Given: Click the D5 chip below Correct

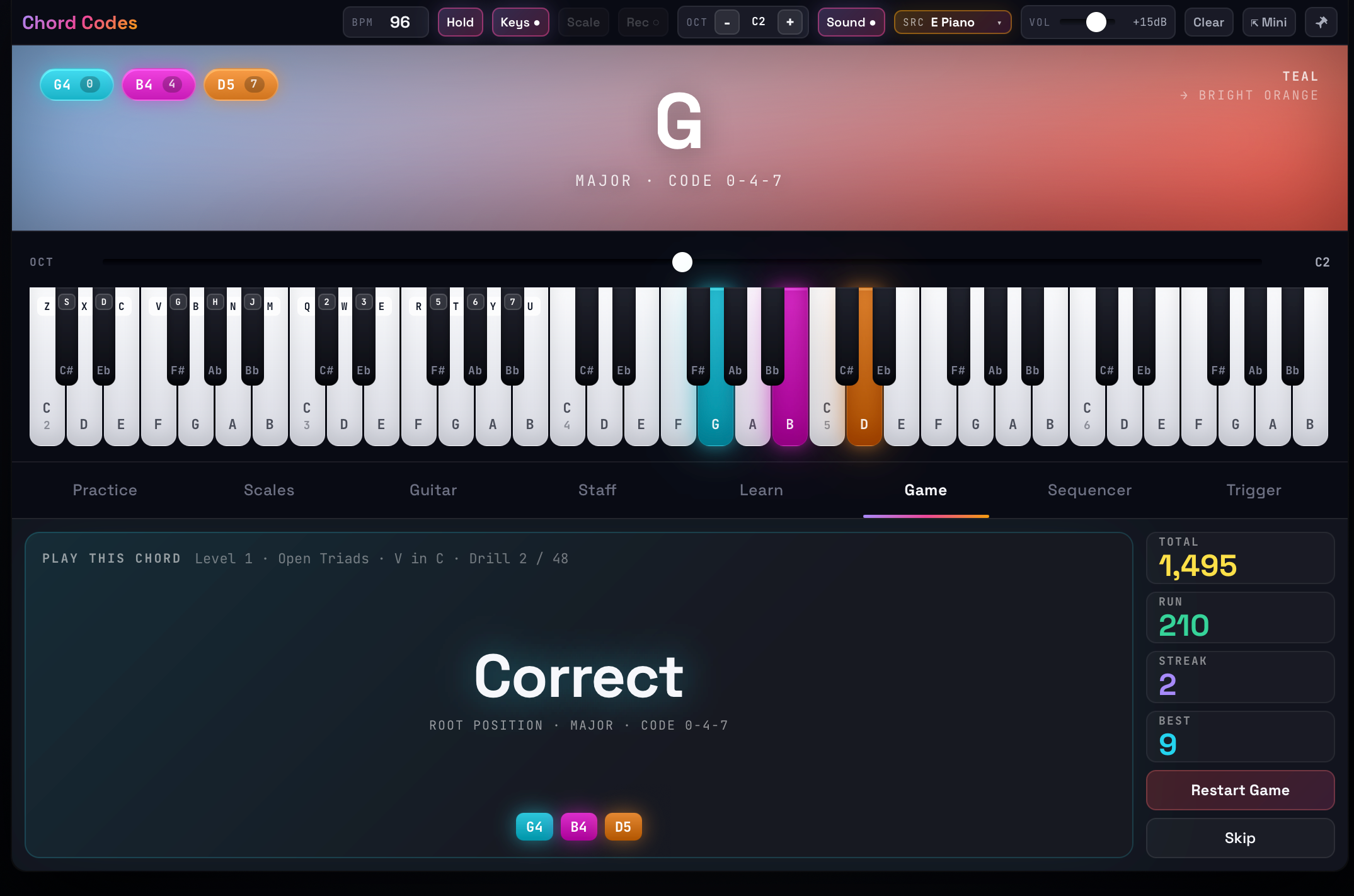Looking at the screenshot, I should click(x=623, y=827).
